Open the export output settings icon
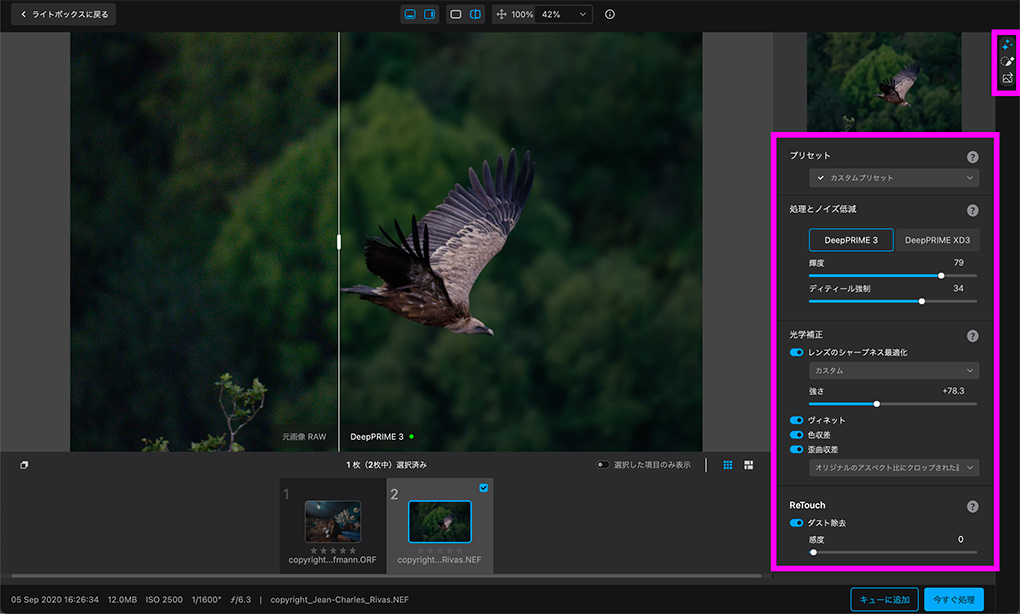1020x614 pixels. coord(1007,79)
